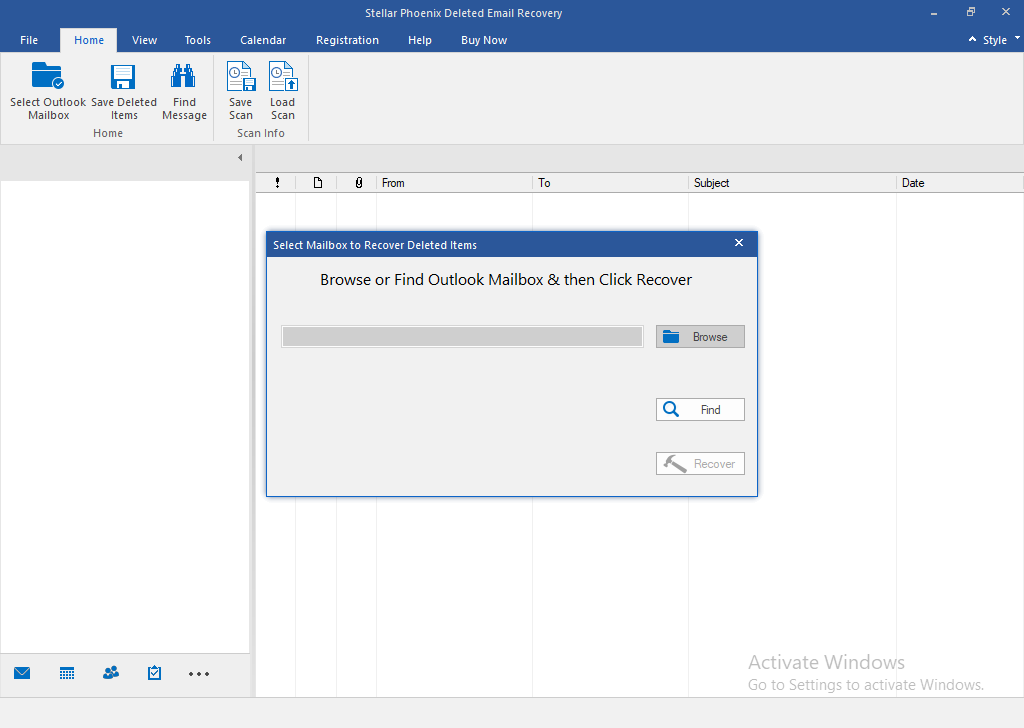The height and width of the screenshot is (728, 1024).
Task: Close the Select Mailbox dialog
Action: [x=739, y=243]
